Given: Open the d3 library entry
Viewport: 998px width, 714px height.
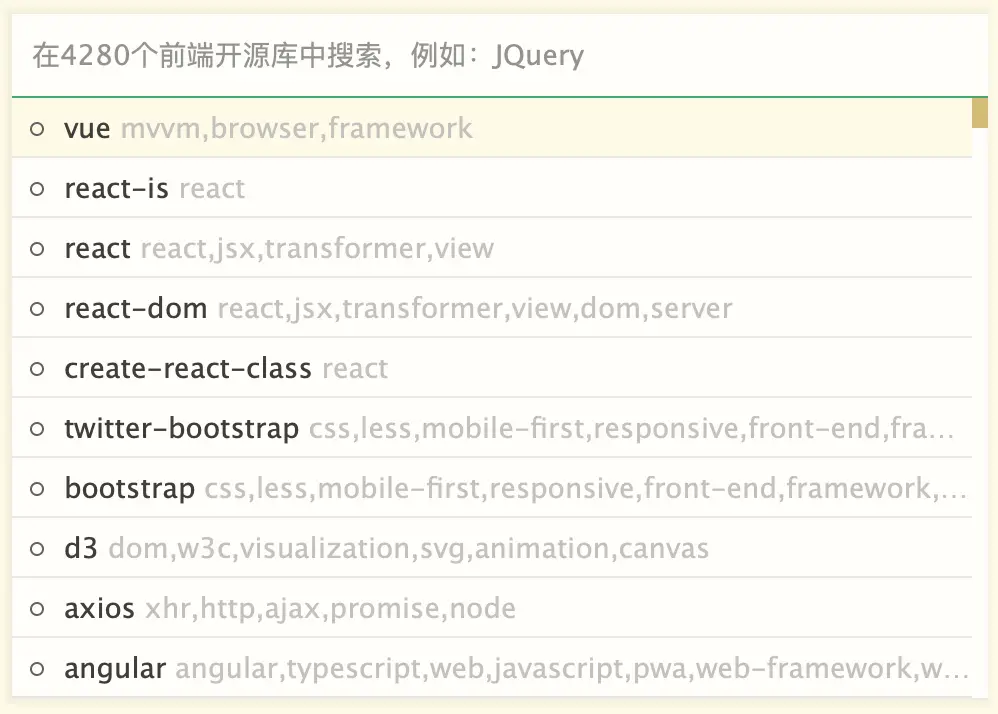Looking at the screenshot, I should click(491, 548).
